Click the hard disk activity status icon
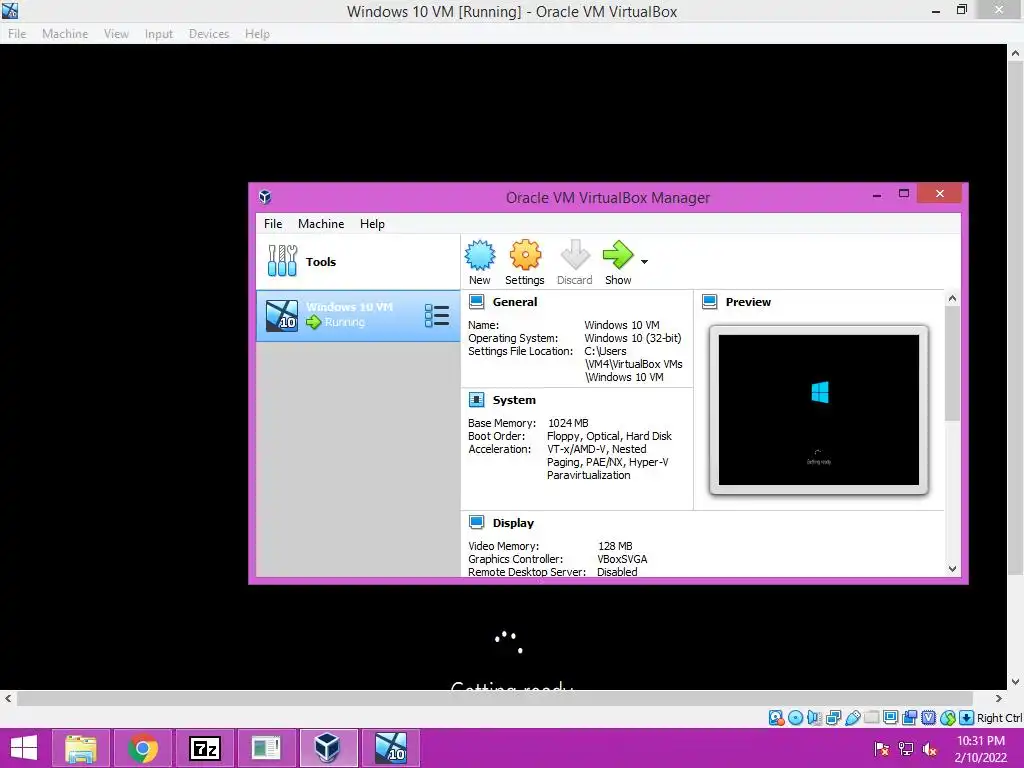1024x768 pixels. pyautogui.click(x=776, y=718)
